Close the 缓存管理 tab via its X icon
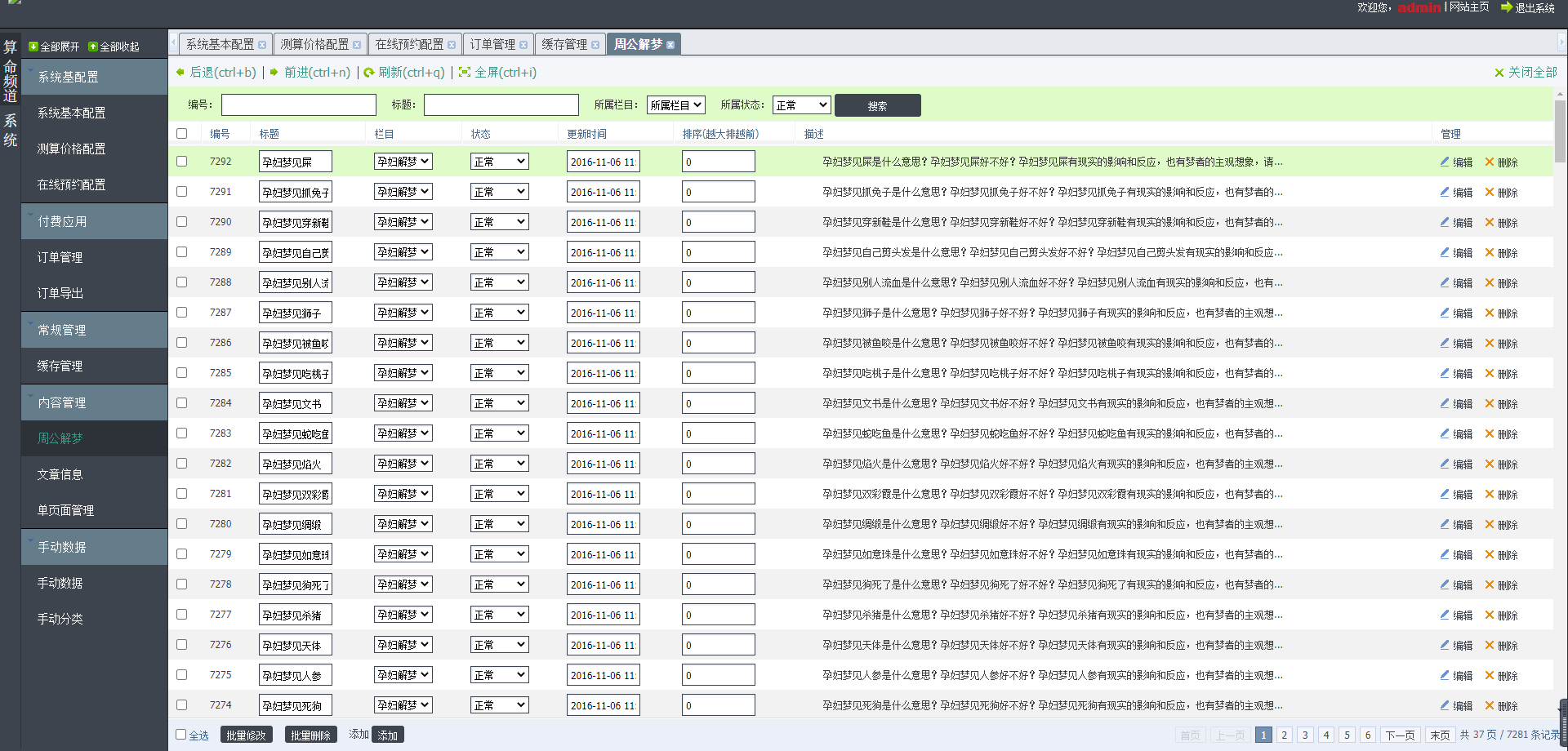 pyautogui.click(x=595, y=45)
